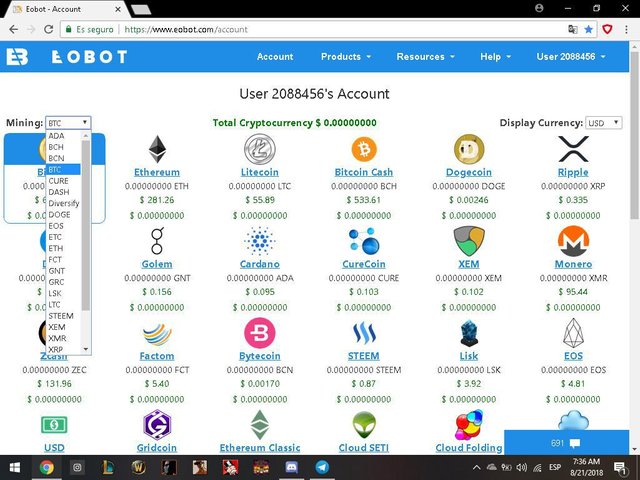The image size is (640, 480).
Task: Open the Gridcoin link
Action: tap(157, 448)
